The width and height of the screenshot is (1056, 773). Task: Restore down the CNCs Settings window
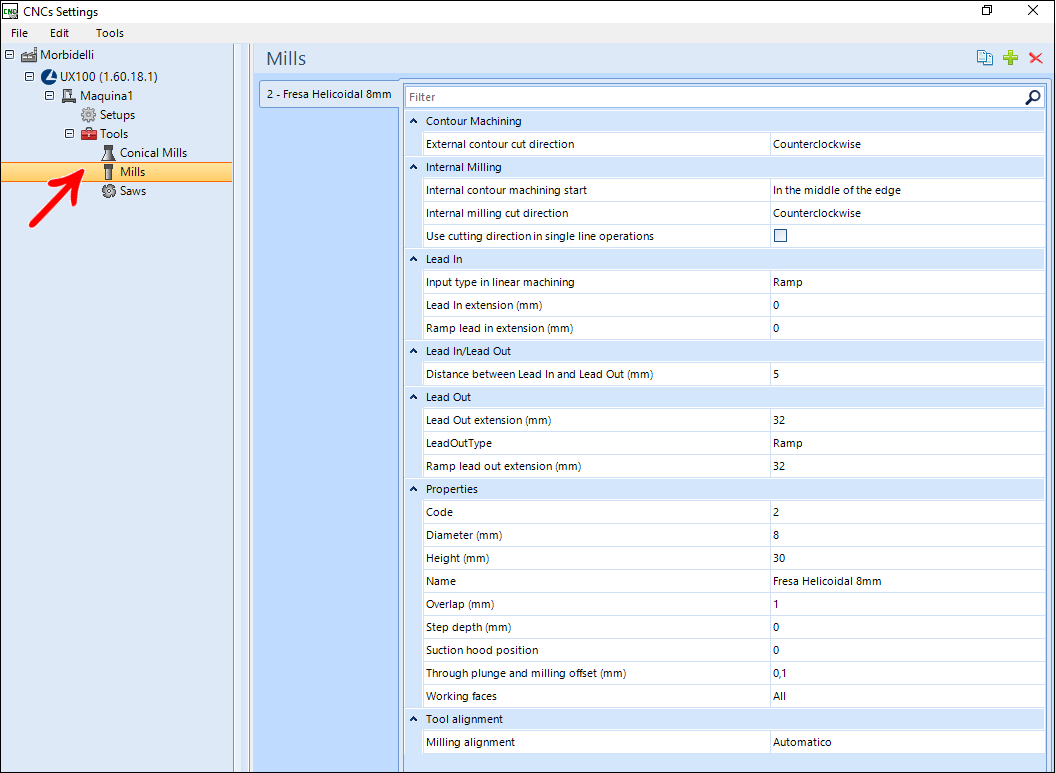[x=987, y=11]
